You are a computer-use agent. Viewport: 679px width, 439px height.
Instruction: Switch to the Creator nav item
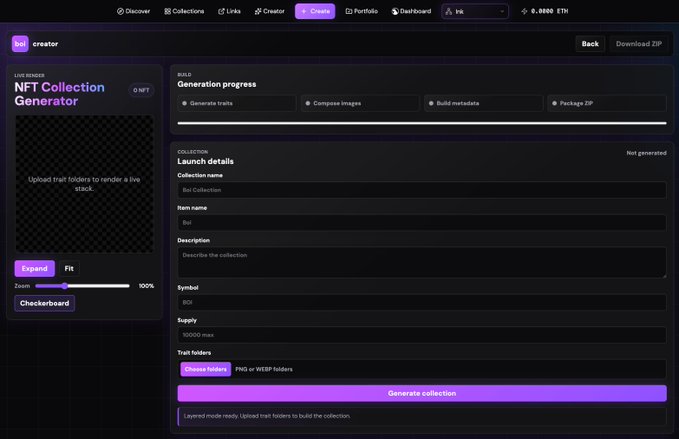[x=269, y=11]
